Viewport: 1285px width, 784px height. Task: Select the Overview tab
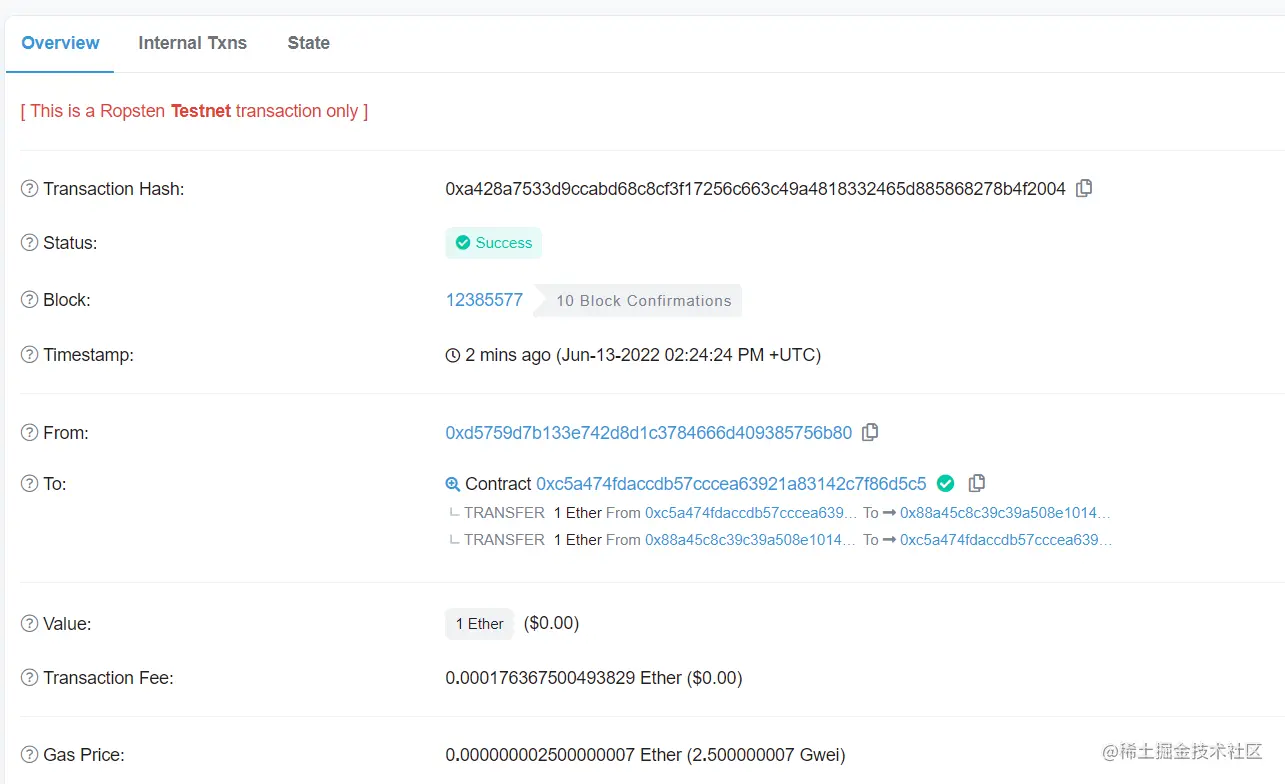pyautogui.click(x=60, y=43)
